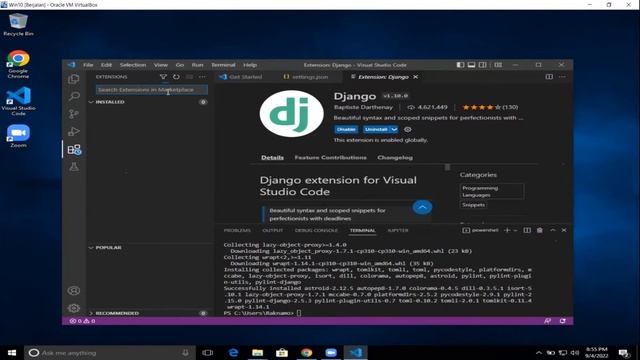Customize layout from title bar
This screenshot has width=640, height=360.
coord(498,65)
